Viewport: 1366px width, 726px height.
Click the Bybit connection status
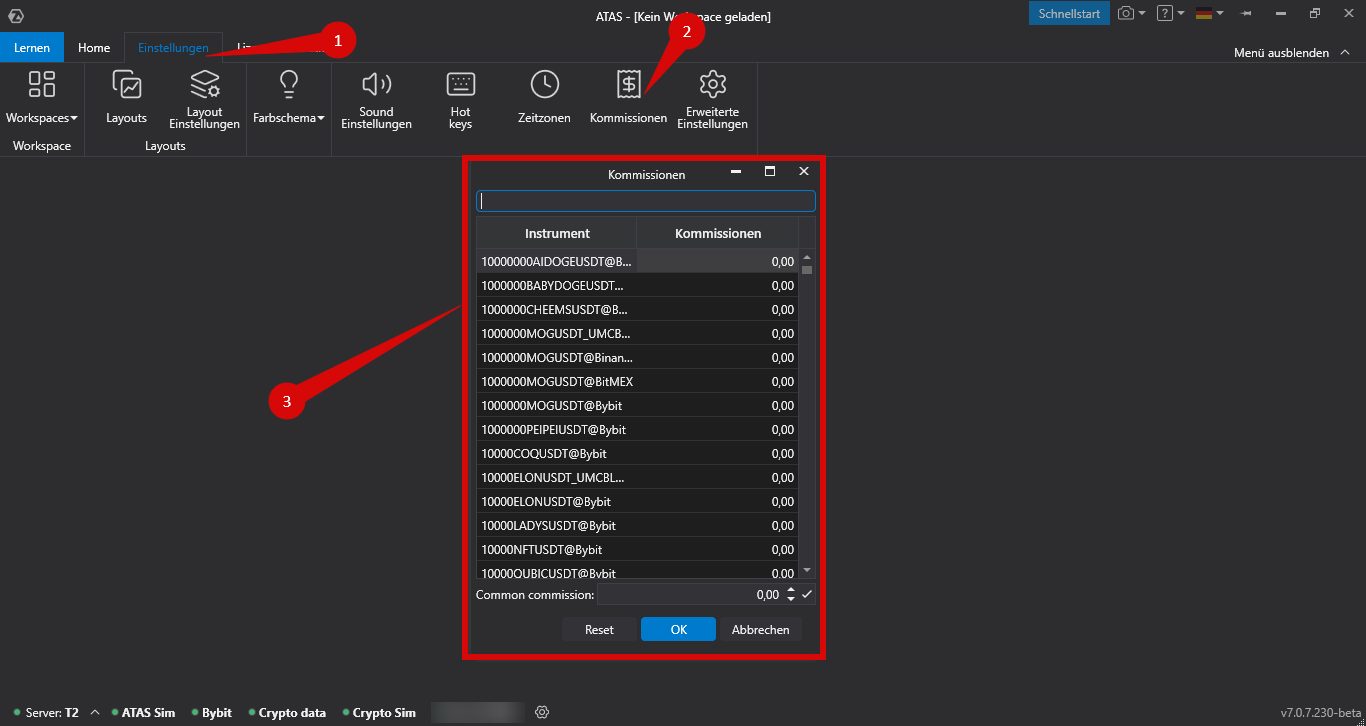point(211,713)
